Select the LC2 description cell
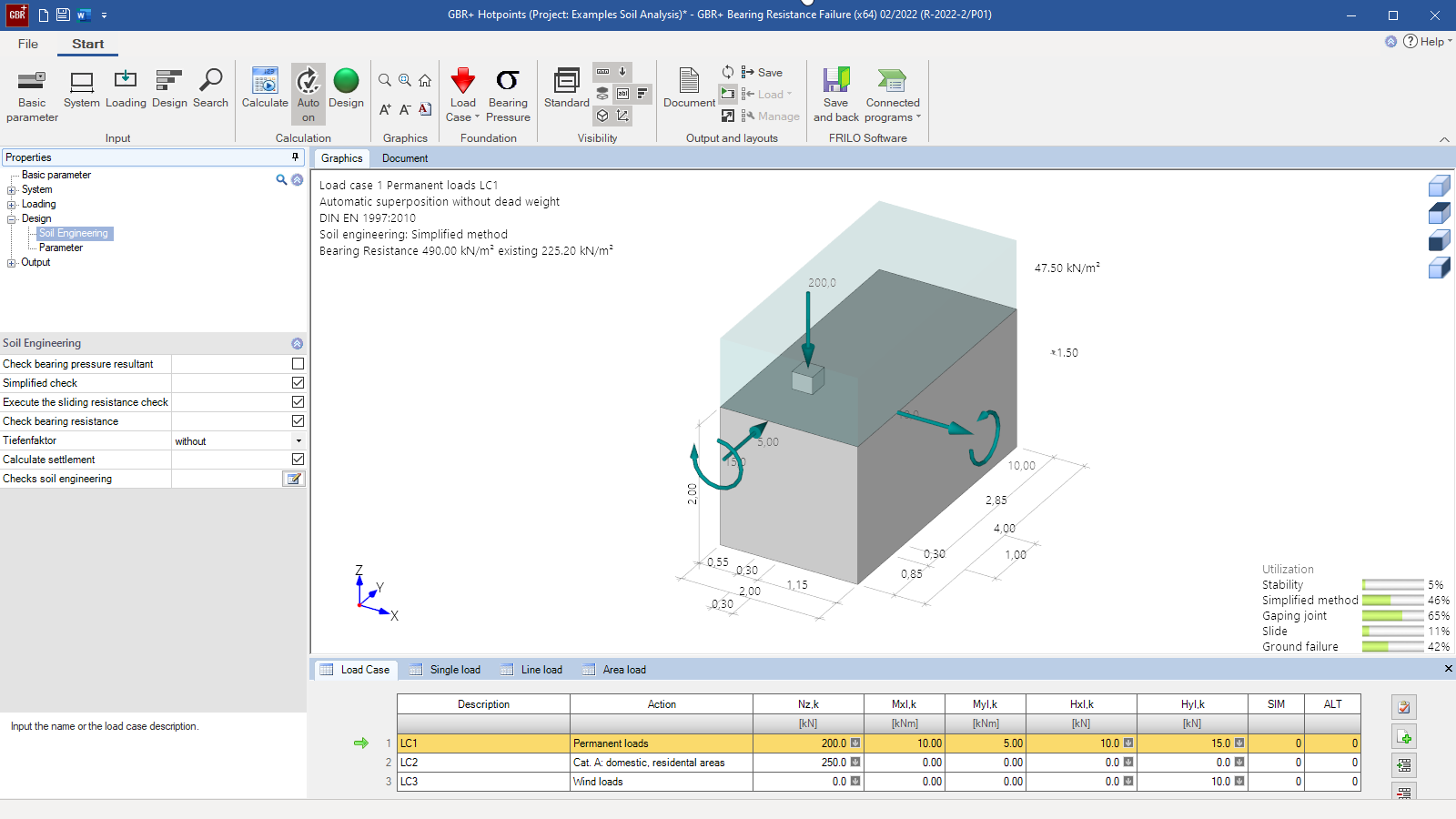Viewport: 1456px width, 819px height. pyautogui.click(x=483, y=763)
